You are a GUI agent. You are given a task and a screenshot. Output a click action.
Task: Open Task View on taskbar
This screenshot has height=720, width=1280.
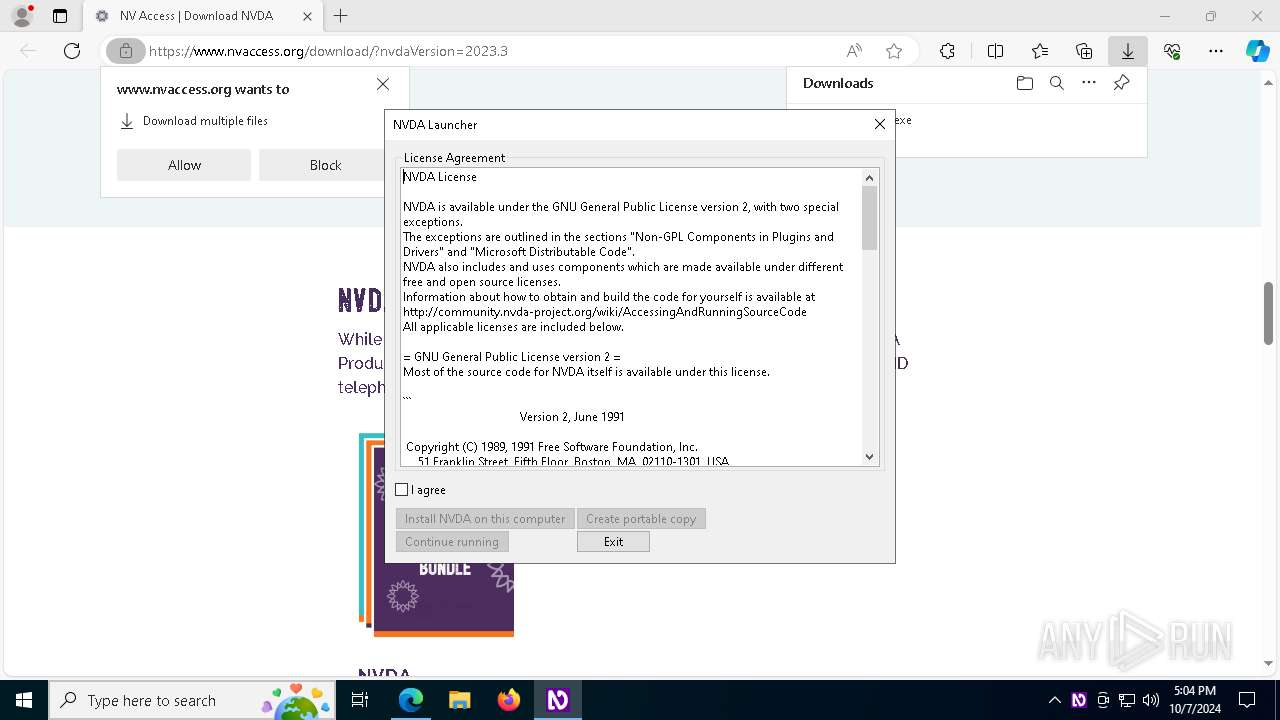361,700
